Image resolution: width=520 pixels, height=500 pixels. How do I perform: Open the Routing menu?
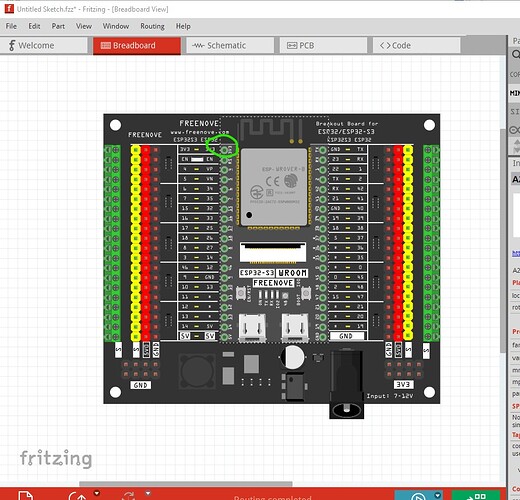coord(152,26)
